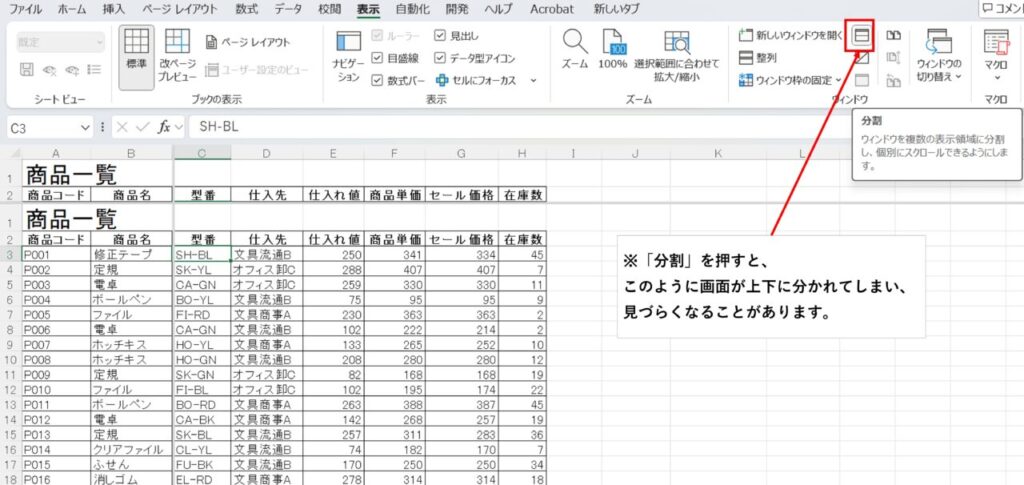The image size is (1024, 485).
Task: Switch to the Acrobat tab
Action: [x=552, y=9]
